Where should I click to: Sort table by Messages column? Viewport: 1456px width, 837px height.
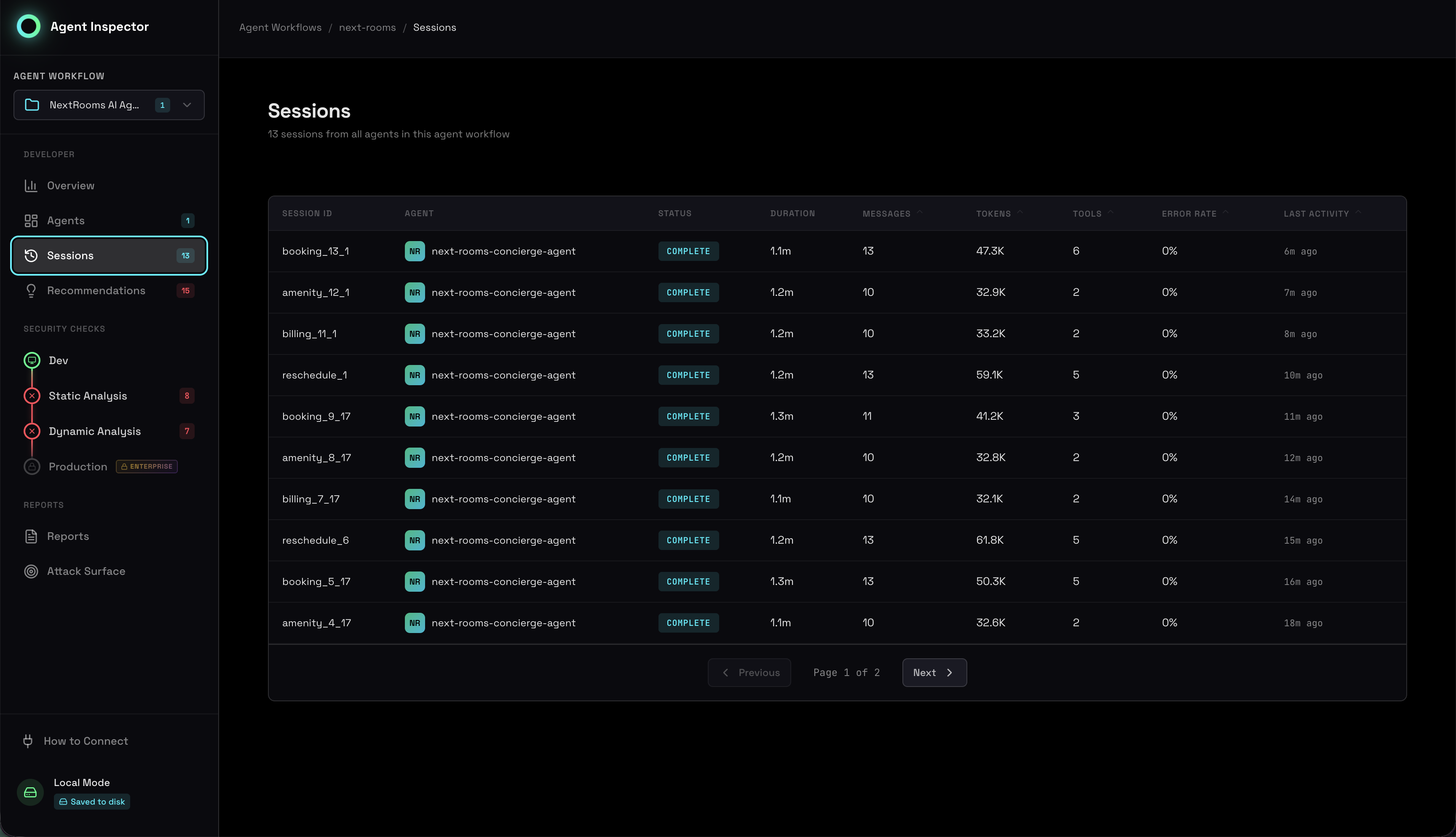click(886, 214)
